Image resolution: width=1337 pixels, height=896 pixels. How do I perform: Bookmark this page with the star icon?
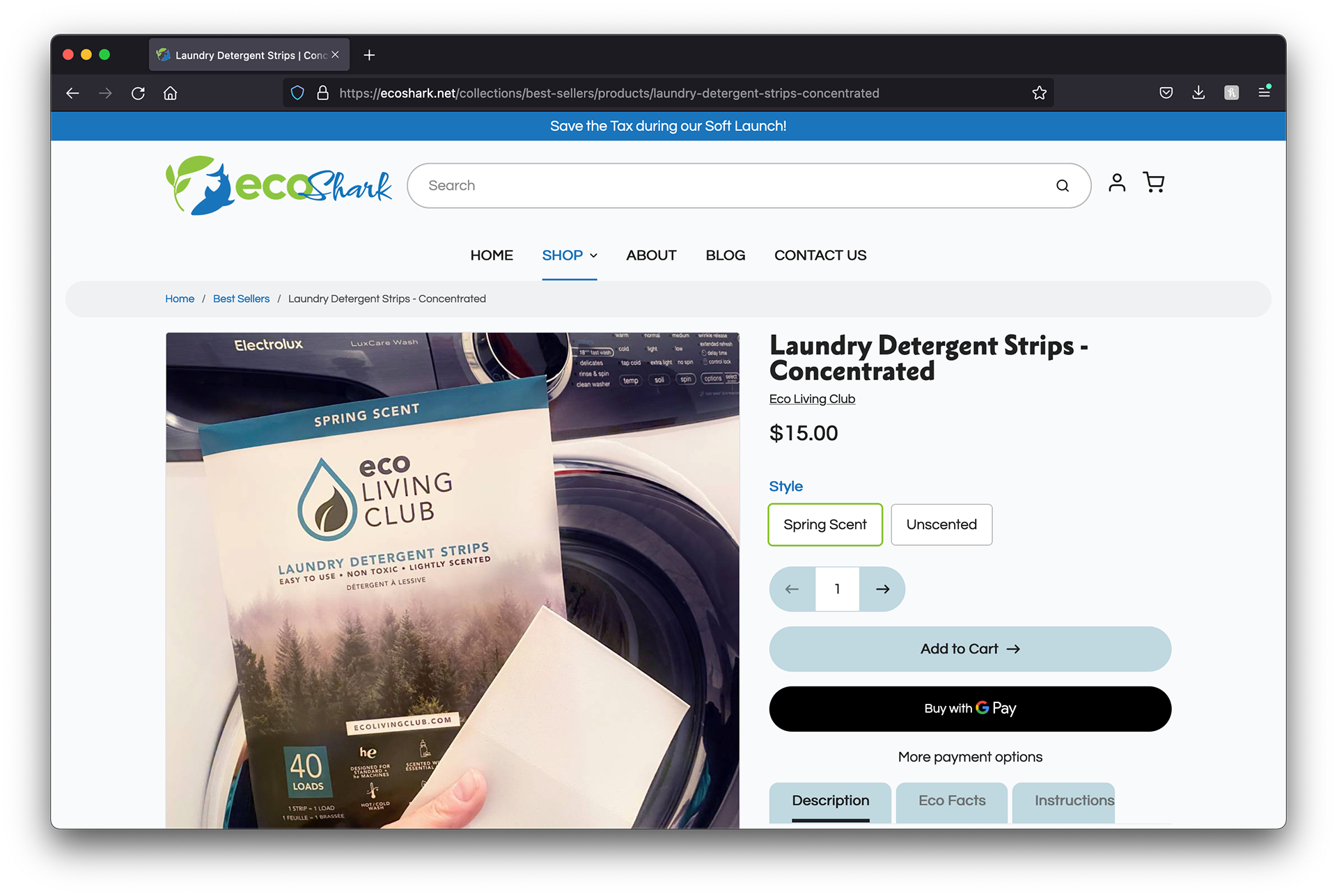pos(1039,93)
